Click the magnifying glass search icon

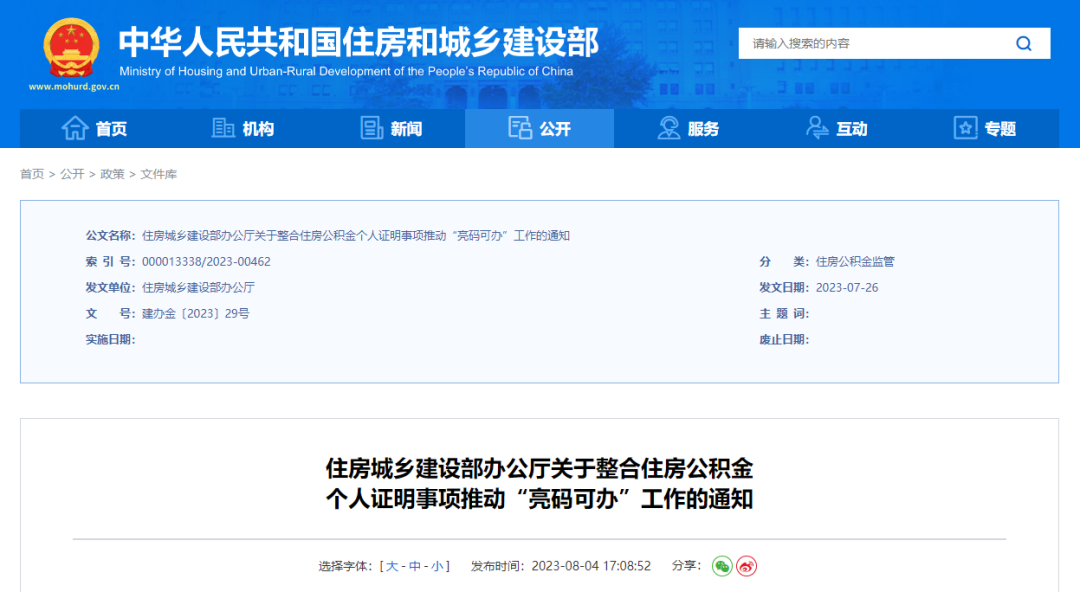click(1023, 43)
